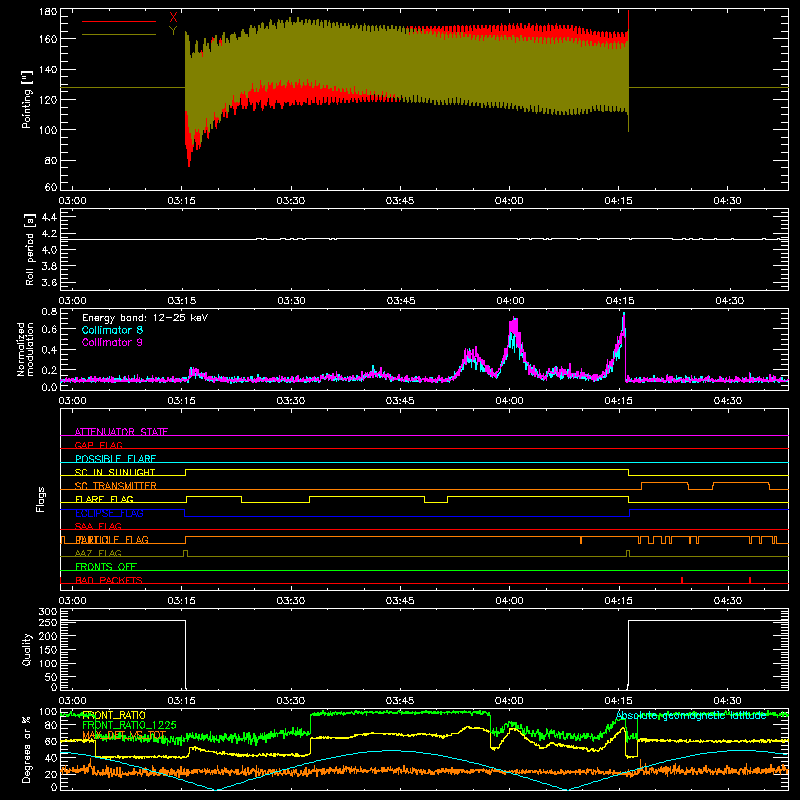Click the olive Y legend line sample
The image size is (800, 800).
pyautogui.click(x=119, y=34)
